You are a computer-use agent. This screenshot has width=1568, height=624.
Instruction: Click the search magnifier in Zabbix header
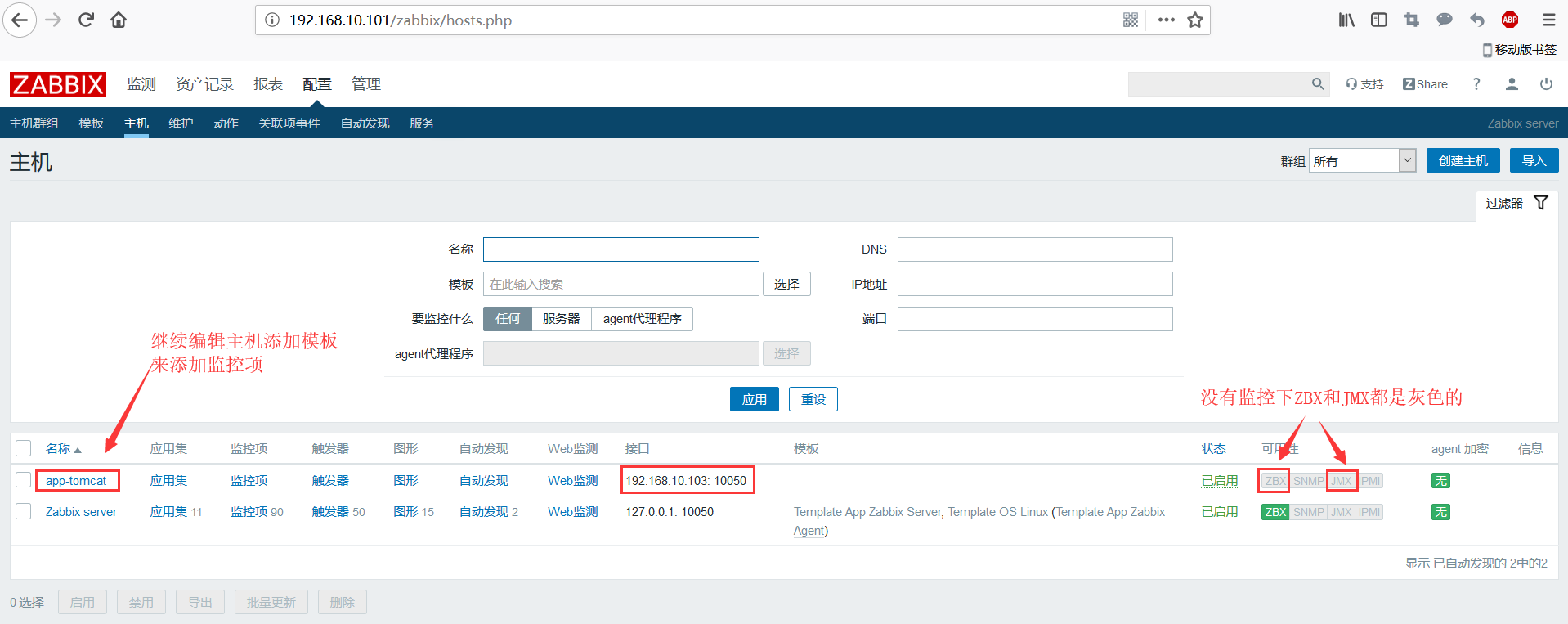tap(1318, 83)
